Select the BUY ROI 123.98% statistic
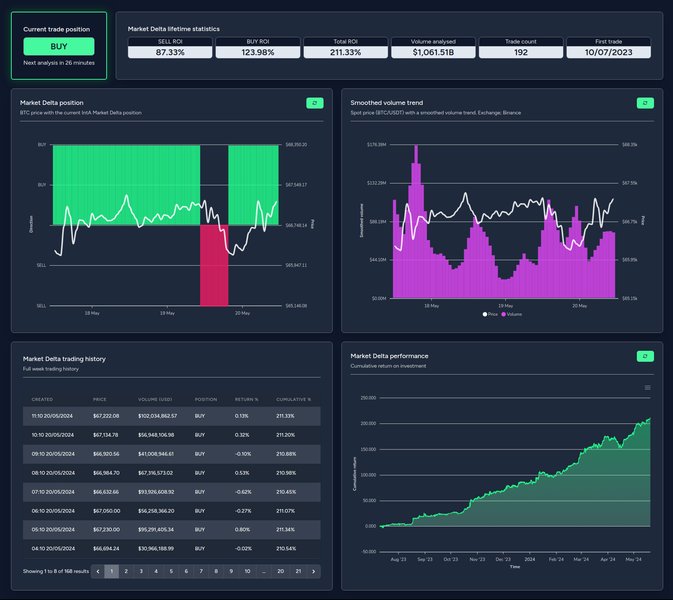673x600 pixels. coord(258,48)
